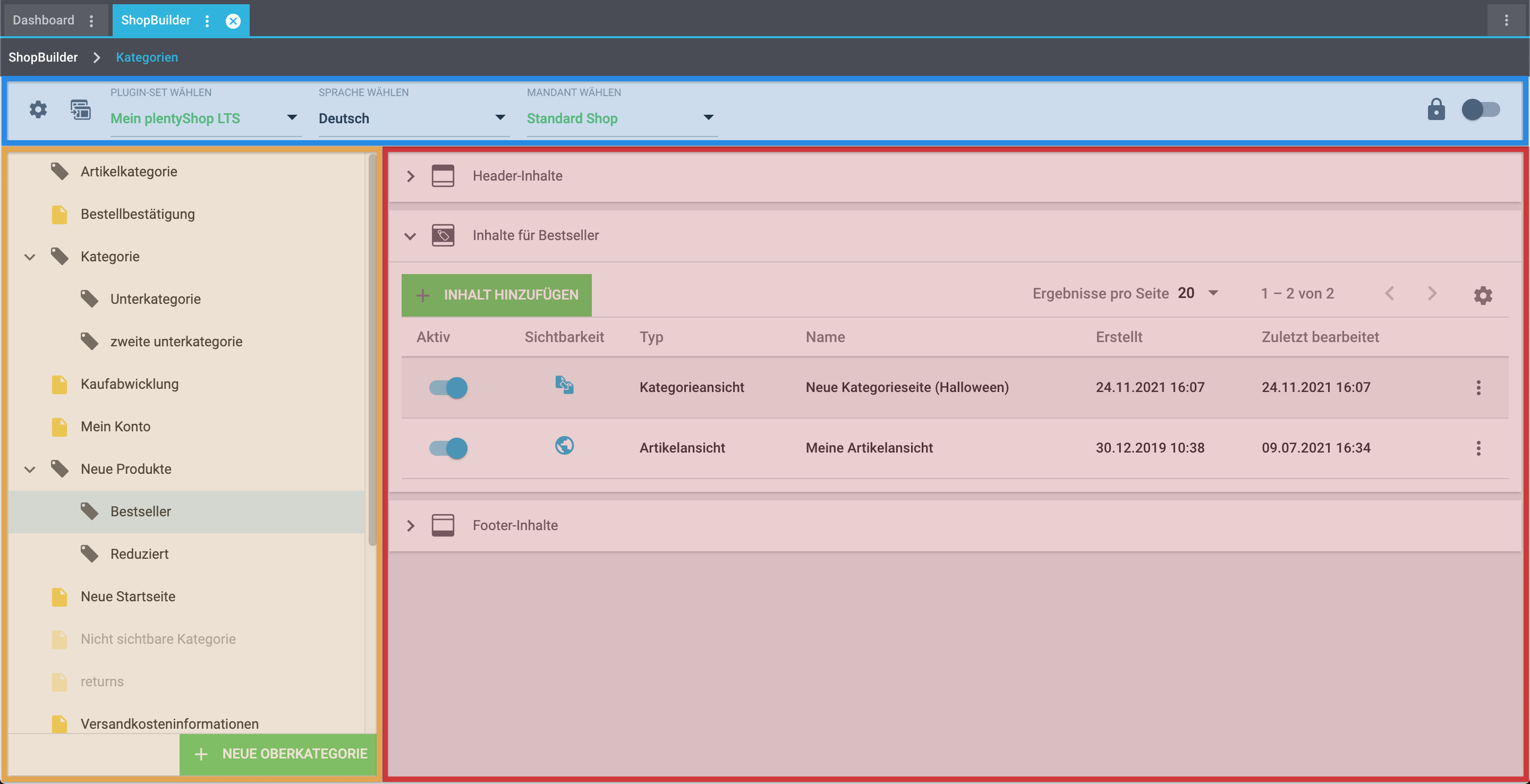
Task: Open three-dot menu for Neue Kategorieseite row
Action: 1478,388
